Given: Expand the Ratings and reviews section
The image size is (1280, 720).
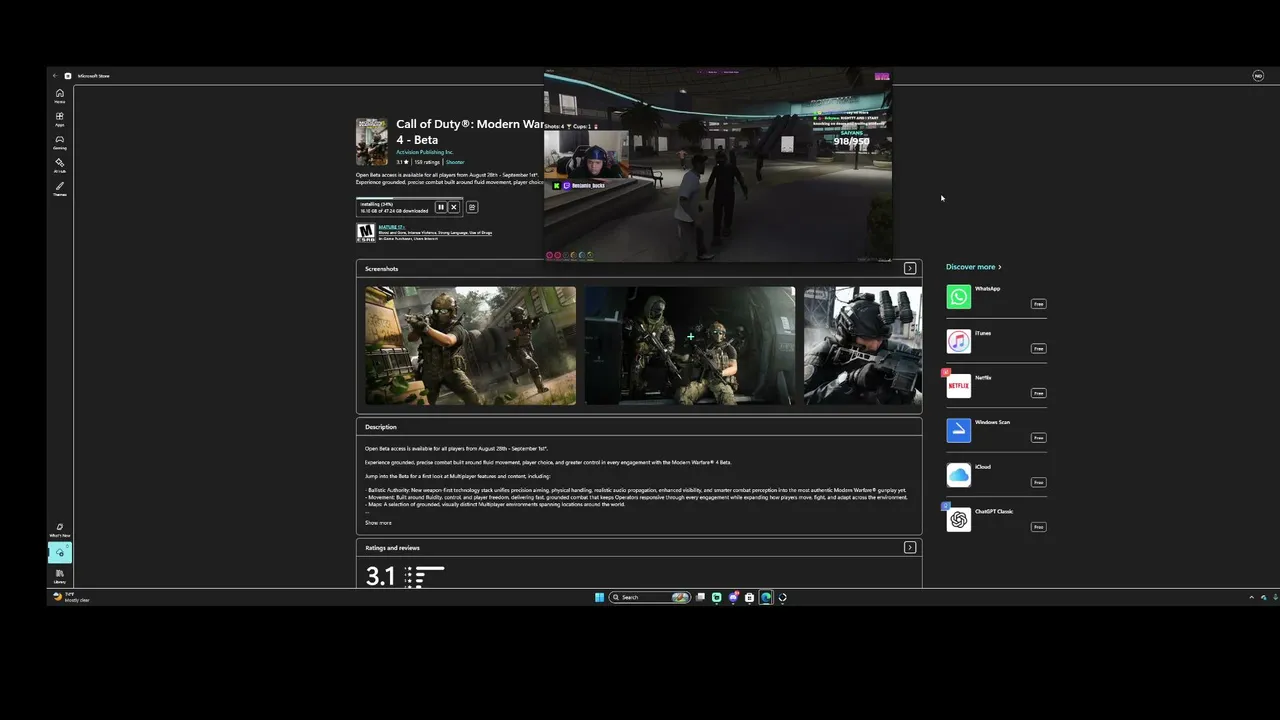Looking at the screenshot, I should pyautogui.click(x=910, y=547).
